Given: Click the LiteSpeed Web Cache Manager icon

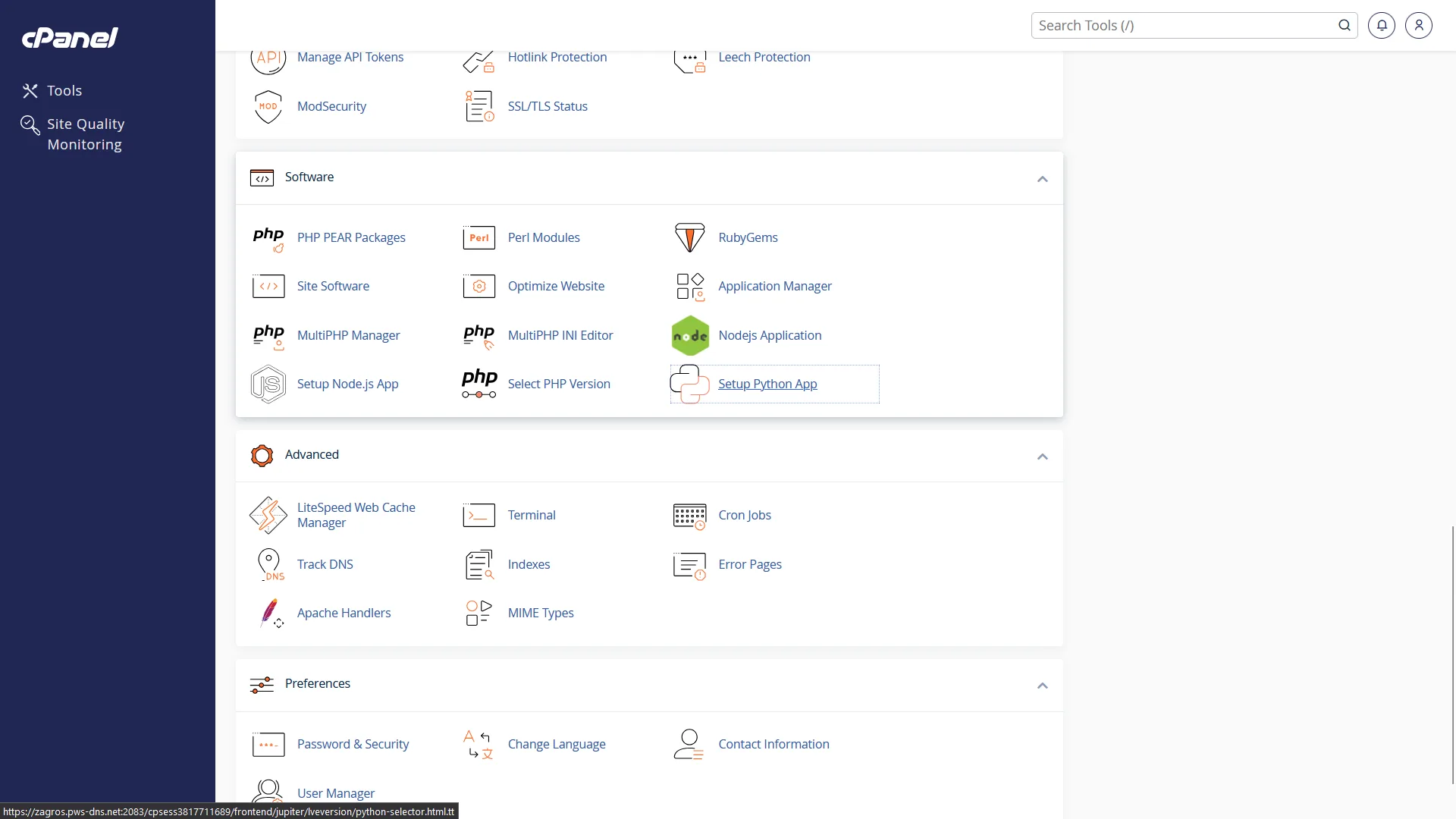Looking at the screenshot, I should [x=268, y=516].
